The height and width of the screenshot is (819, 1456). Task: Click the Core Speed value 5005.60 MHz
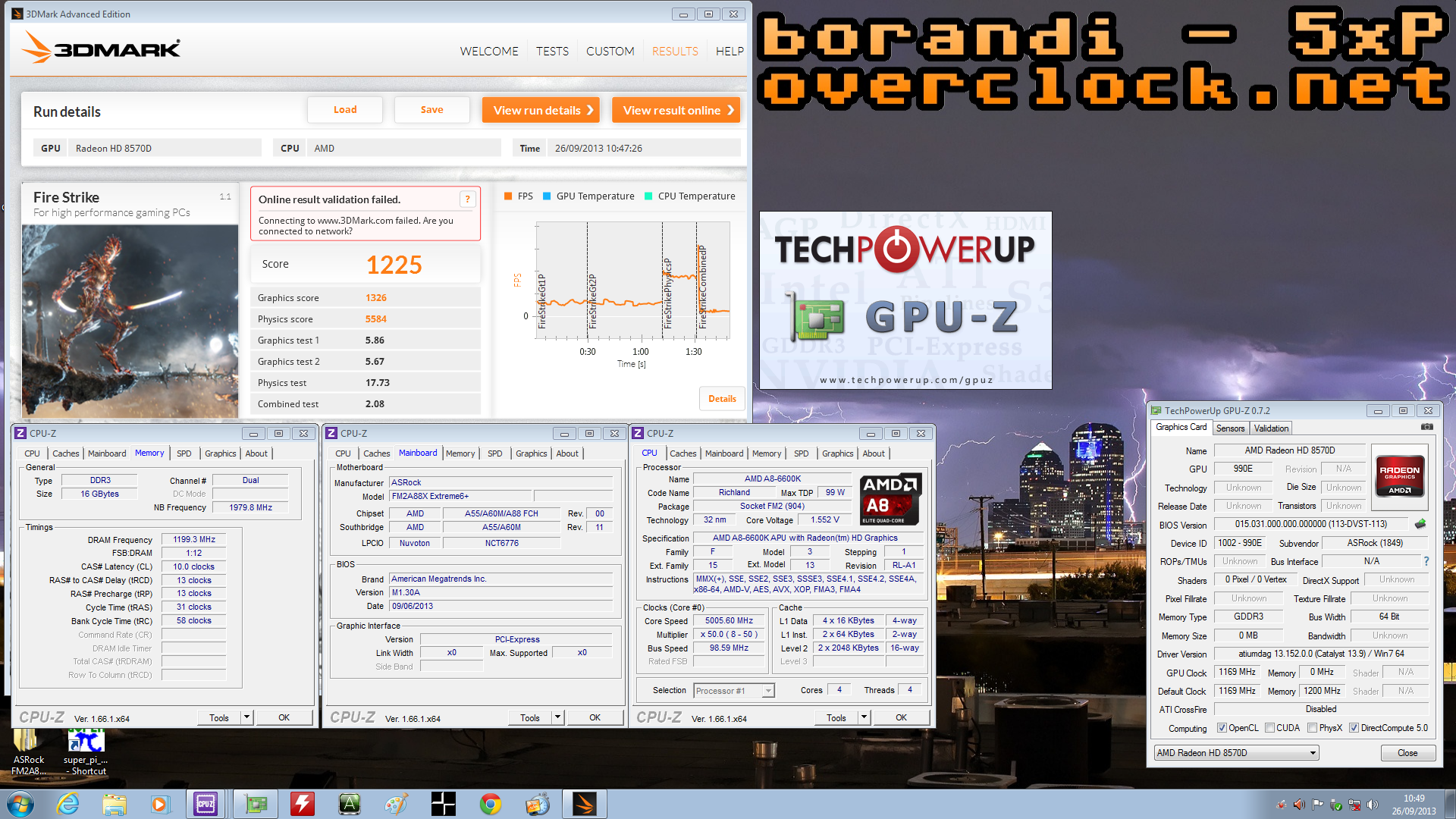pos(729,621)
